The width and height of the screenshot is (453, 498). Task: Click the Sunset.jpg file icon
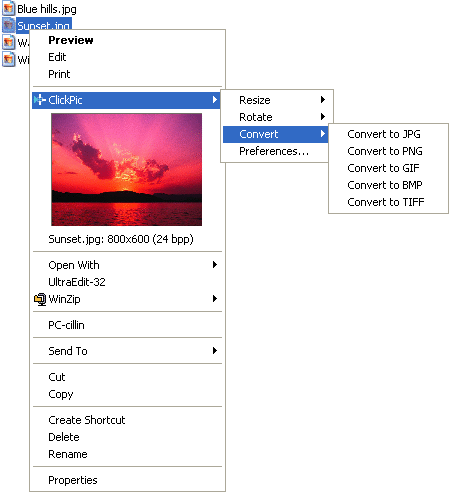9,25
